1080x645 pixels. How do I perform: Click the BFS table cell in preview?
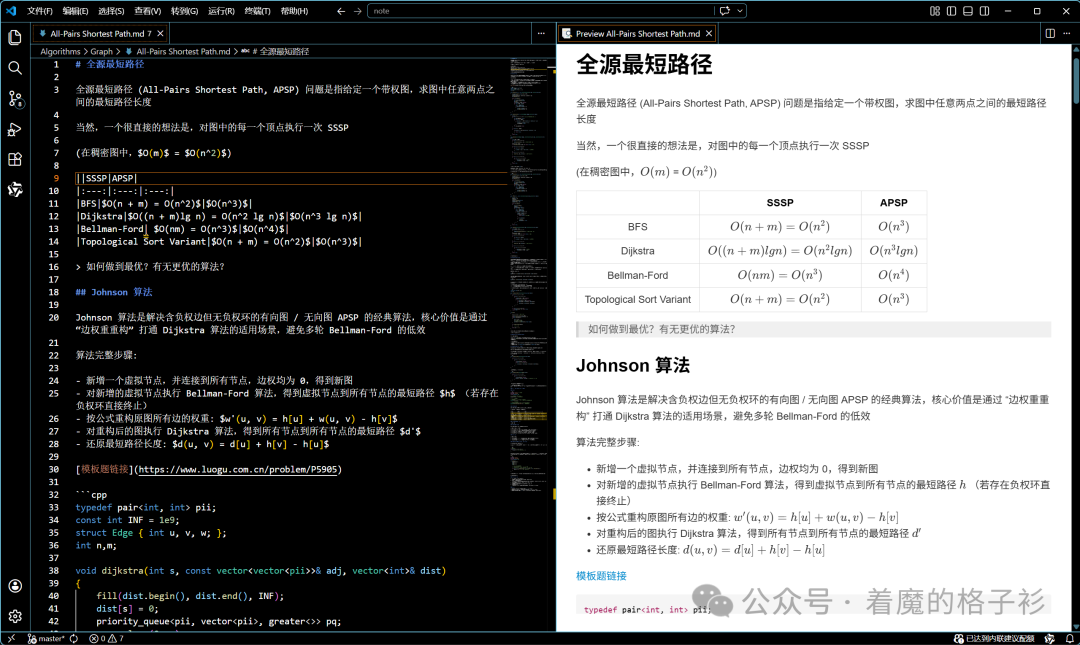click(638, 227)
